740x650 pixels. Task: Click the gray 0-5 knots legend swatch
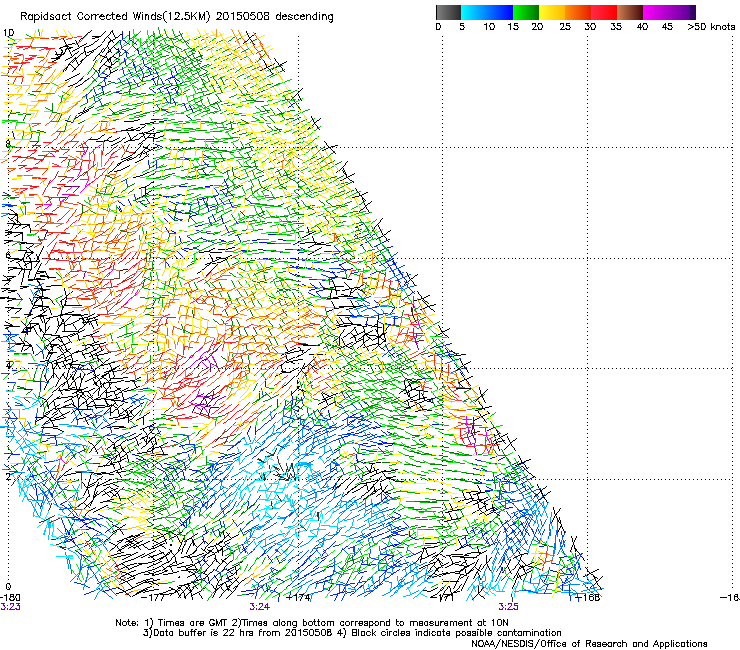[448, 12]
